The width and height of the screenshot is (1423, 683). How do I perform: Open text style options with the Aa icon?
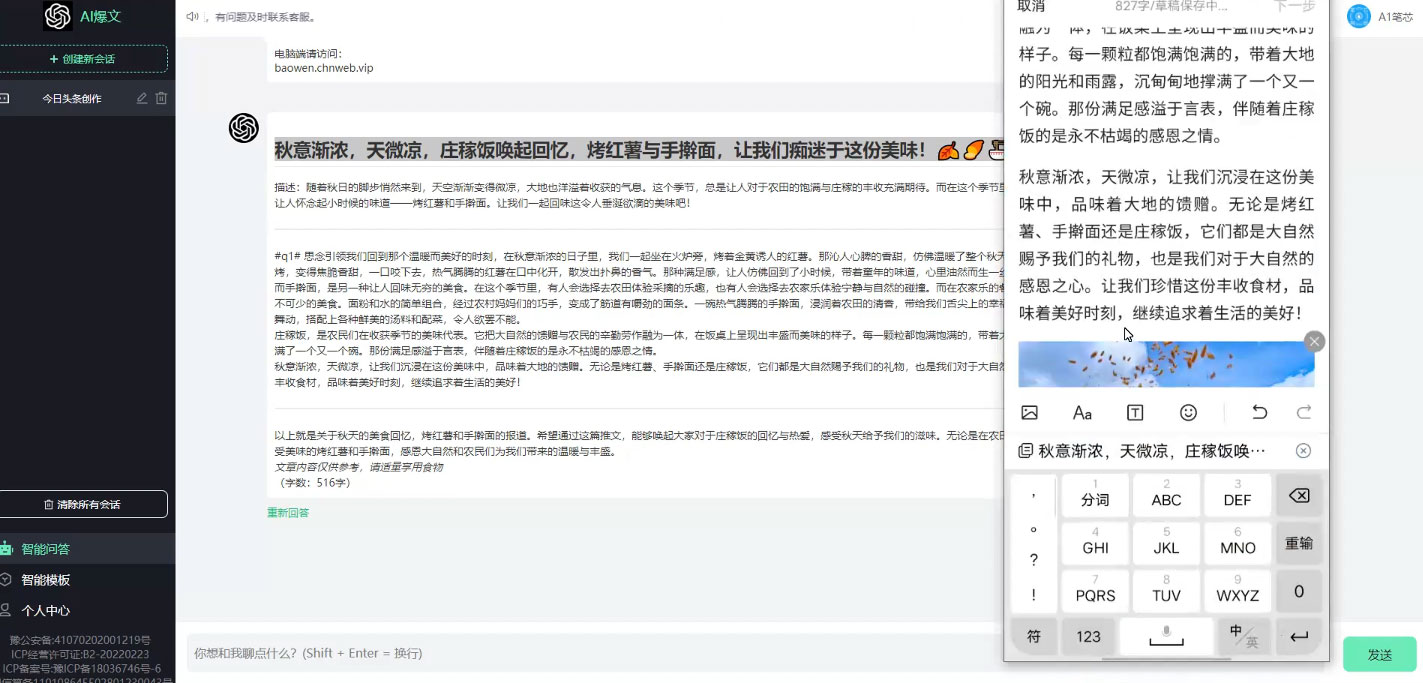(1081, 411)
